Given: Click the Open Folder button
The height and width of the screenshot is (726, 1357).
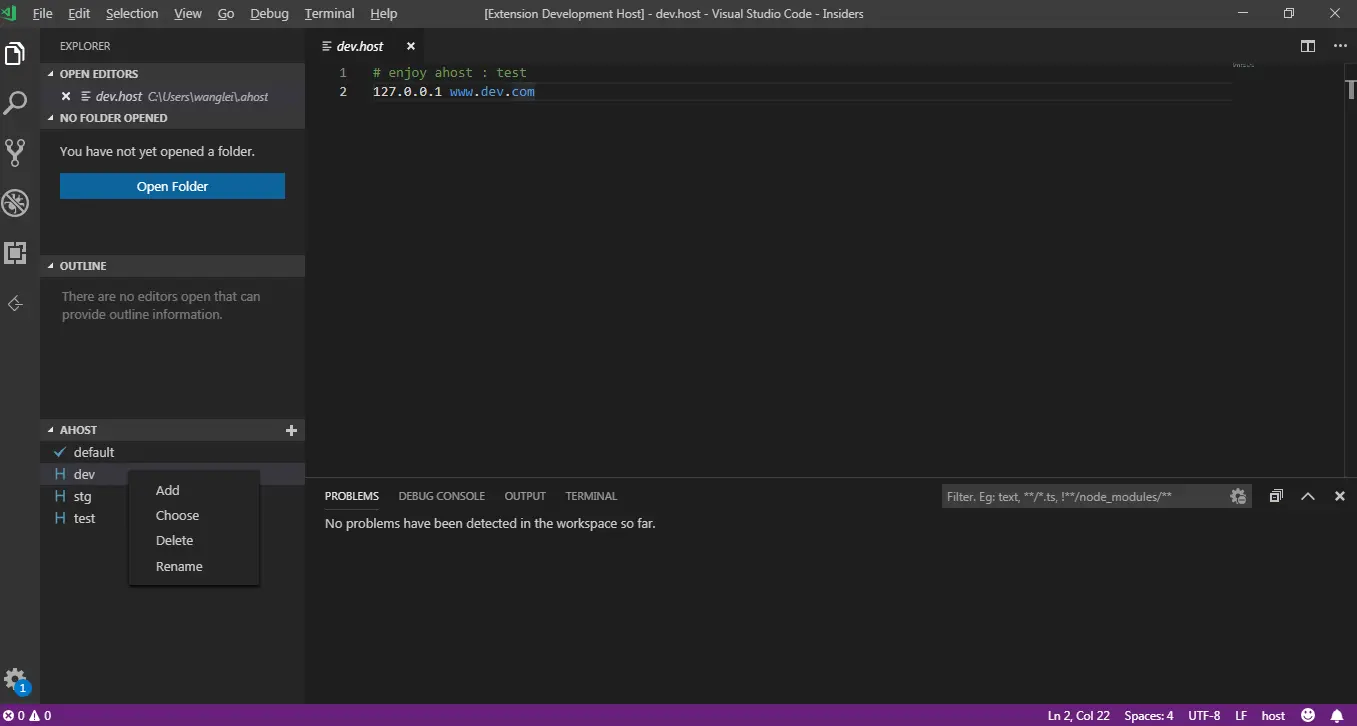Looking at the screenshot, I should click(x=172, y=186).
